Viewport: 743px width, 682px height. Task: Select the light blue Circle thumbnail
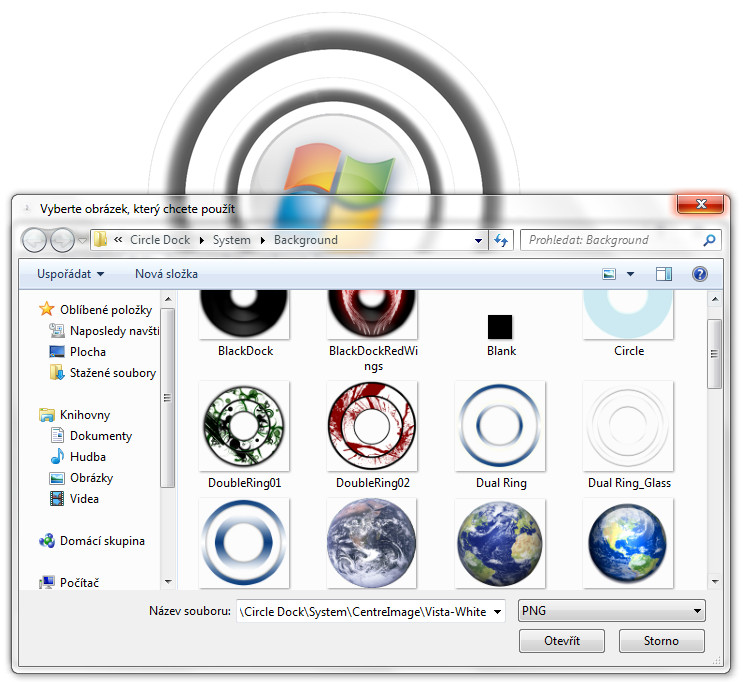[628, 315]
